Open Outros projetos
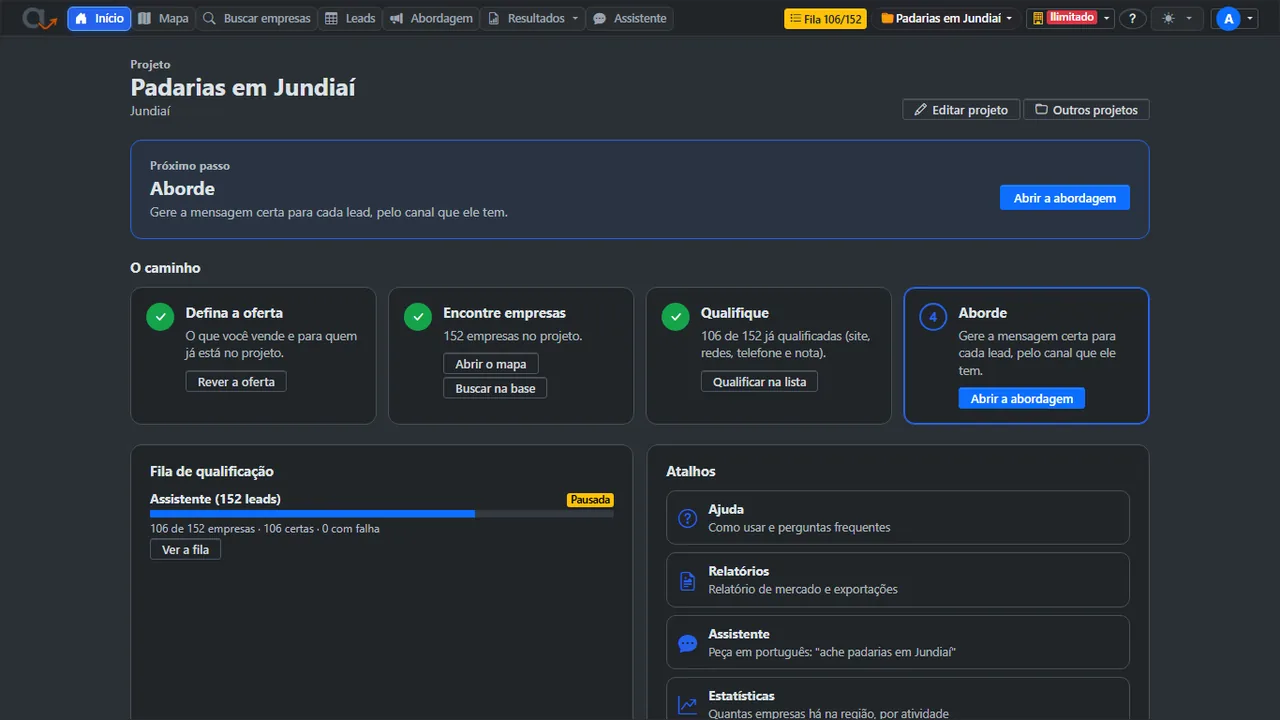Viewport: 1280px width, 720px height. click(x=1086, y=109)
